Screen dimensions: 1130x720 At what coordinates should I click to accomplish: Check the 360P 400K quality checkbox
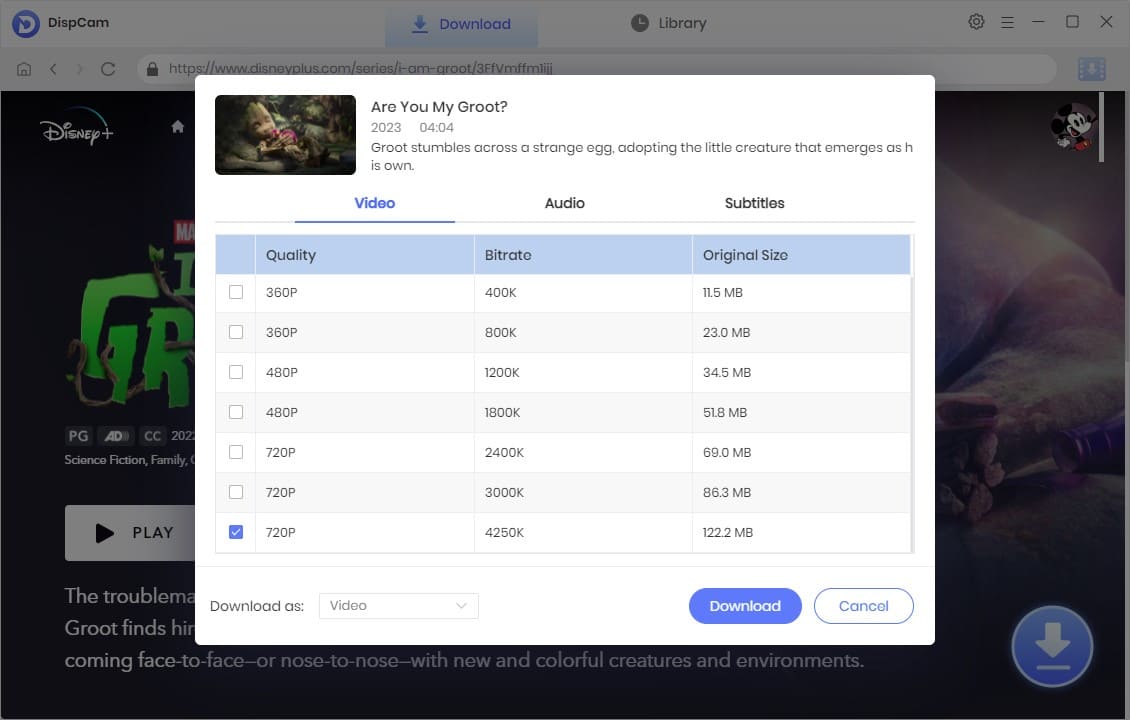pos(235,292)
